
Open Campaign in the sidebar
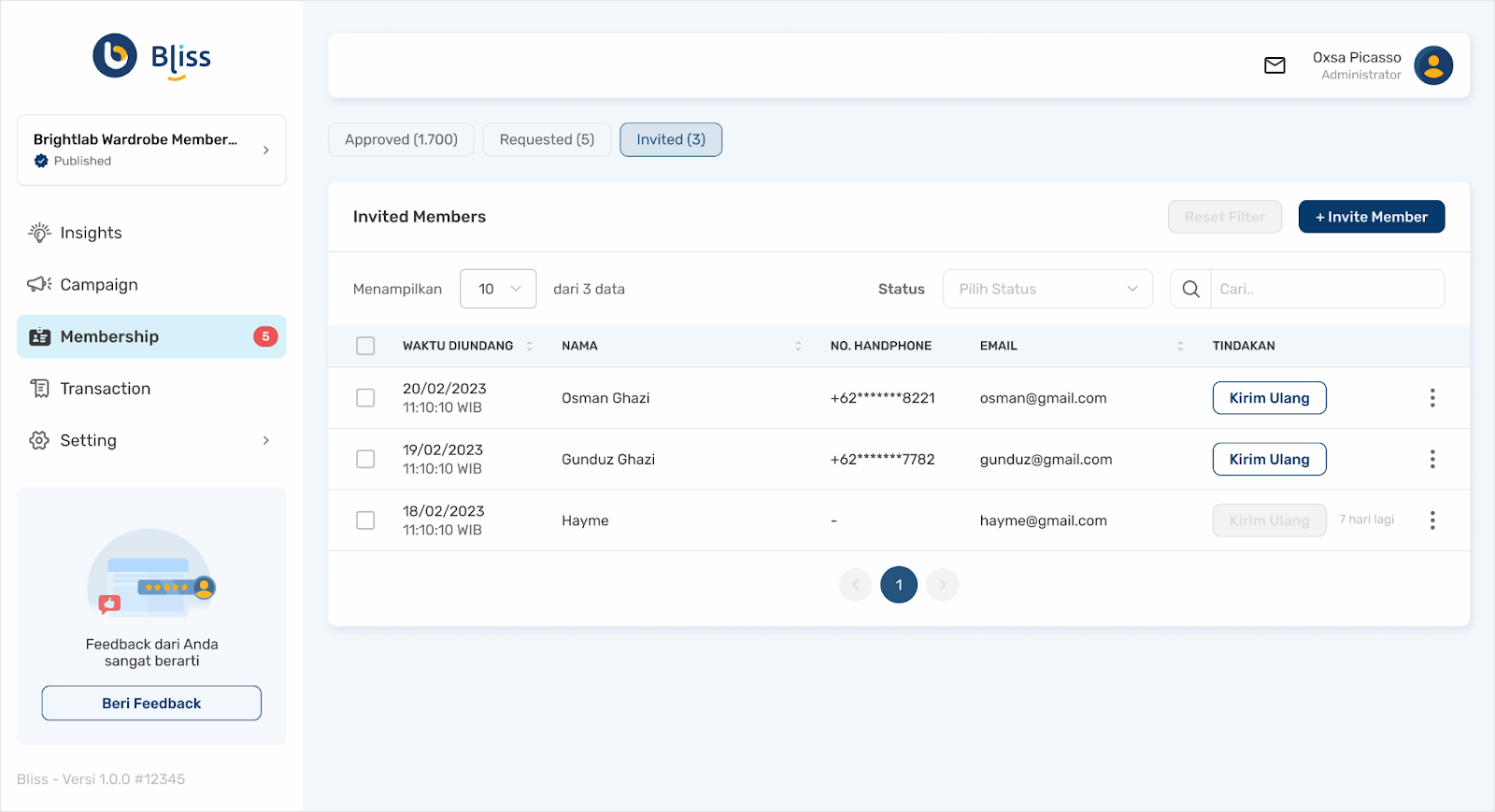tap(151, 284)
